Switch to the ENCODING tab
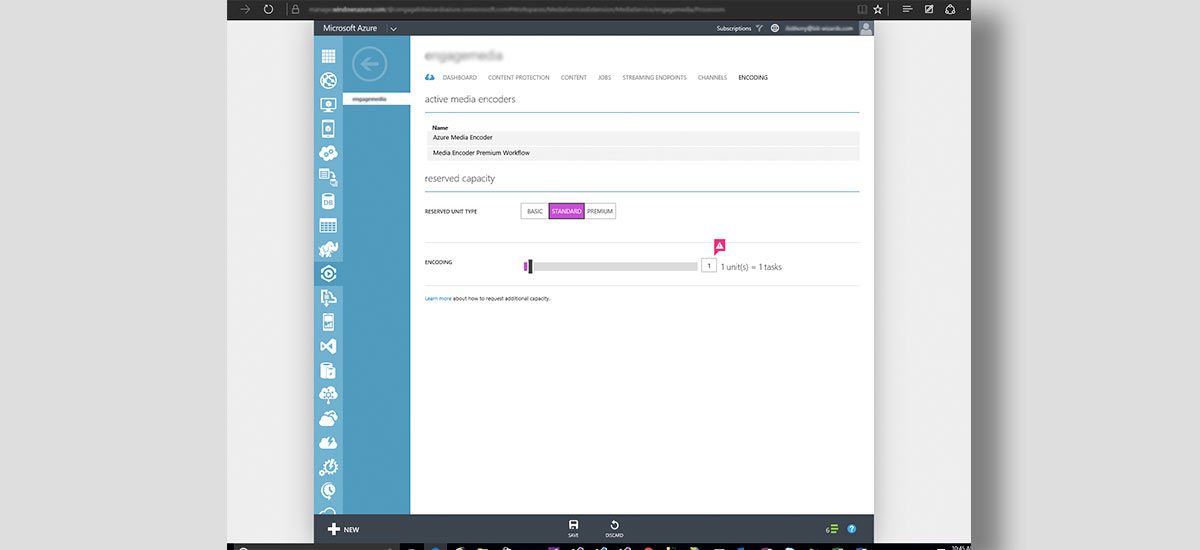Screen dimensions: 1200x550 point(753,77)
